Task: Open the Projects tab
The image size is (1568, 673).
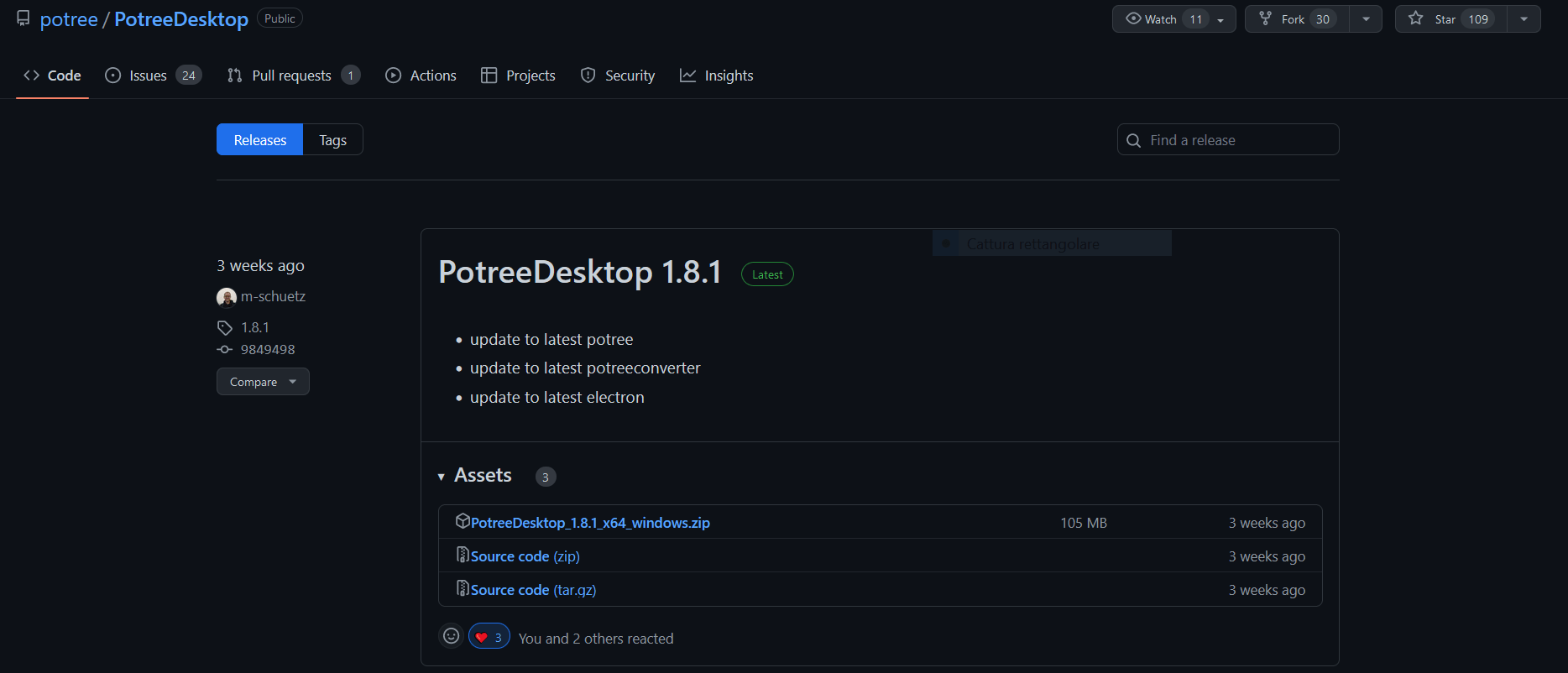Action: click(518, 76)
